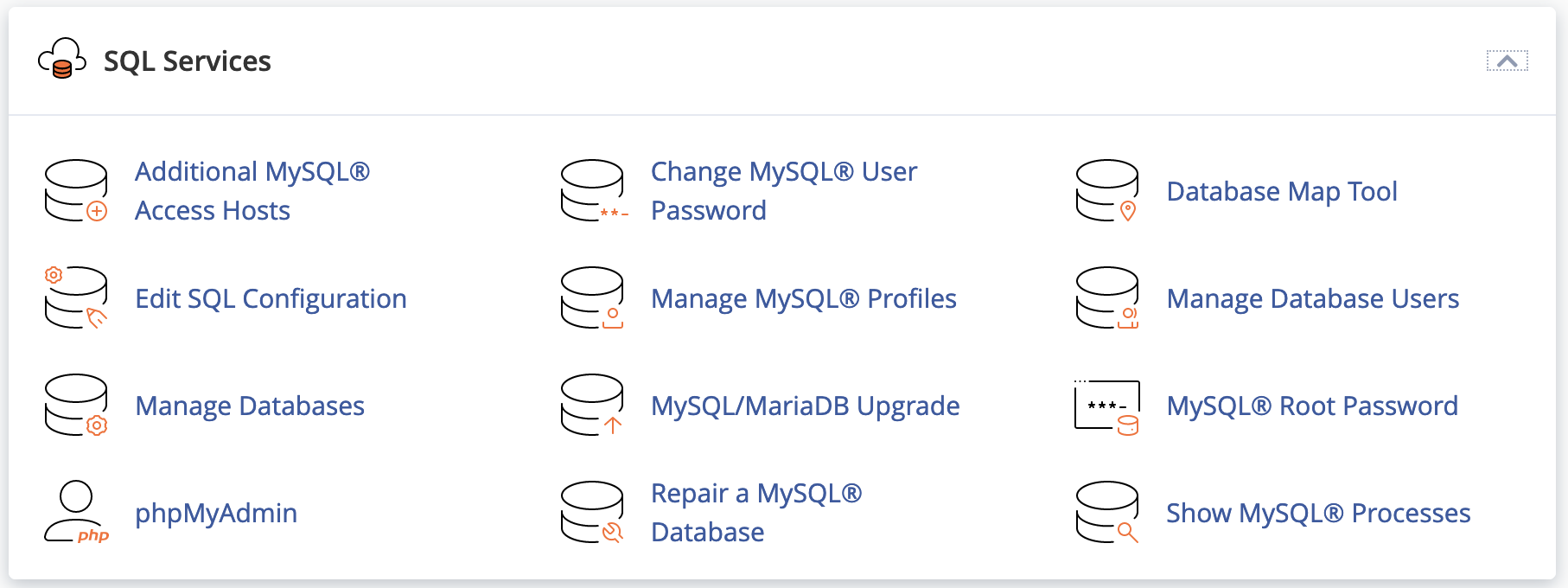Click the Manage MySQL Profiles icon
Screen dimensions: 1568x588
tap(593, 297)
